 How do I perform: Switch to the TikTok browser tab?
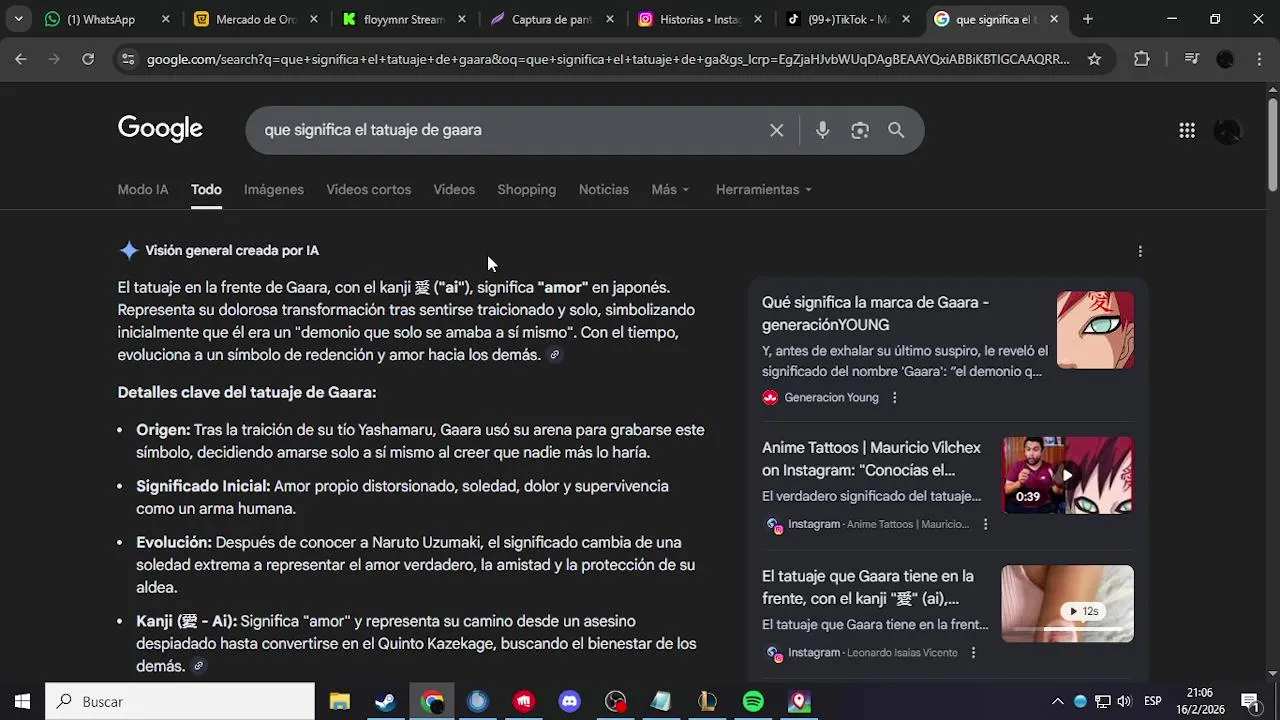pos(848,19)
